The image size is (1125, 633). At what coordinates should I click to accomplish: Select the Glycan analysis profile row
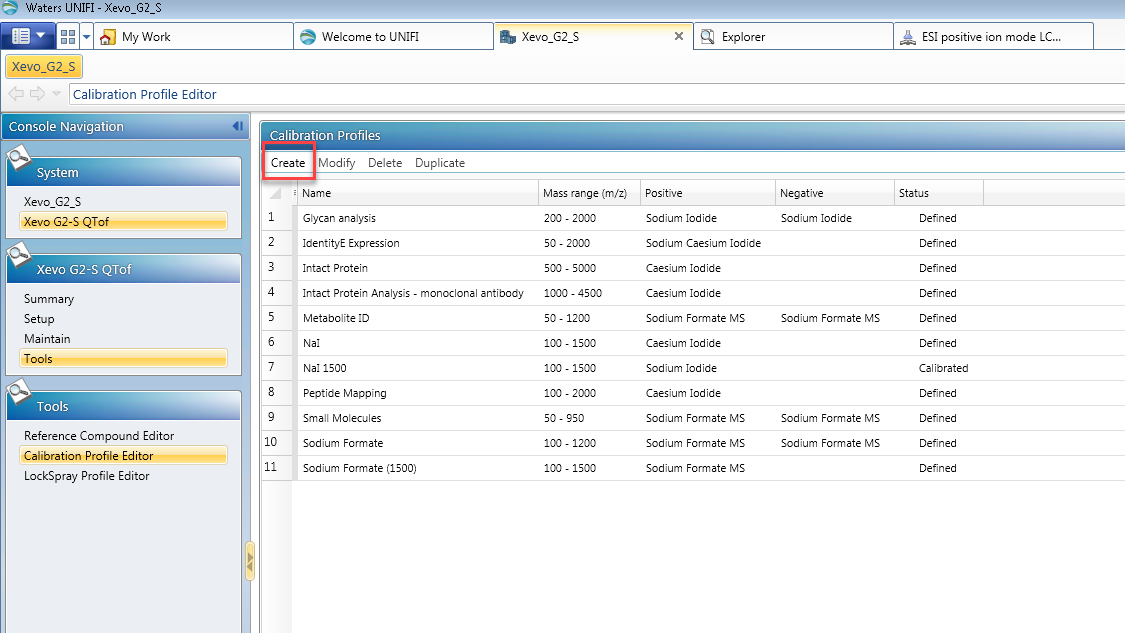(694, 218)
